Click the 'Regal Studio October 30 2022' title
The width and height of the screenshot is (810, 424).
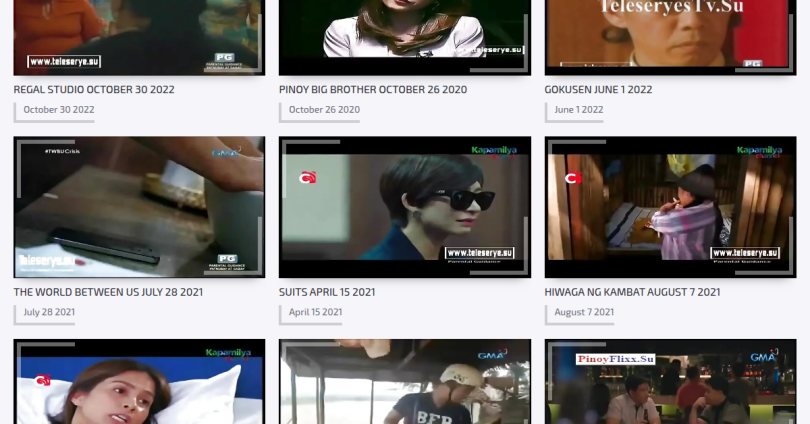click(x=94, y=90)
